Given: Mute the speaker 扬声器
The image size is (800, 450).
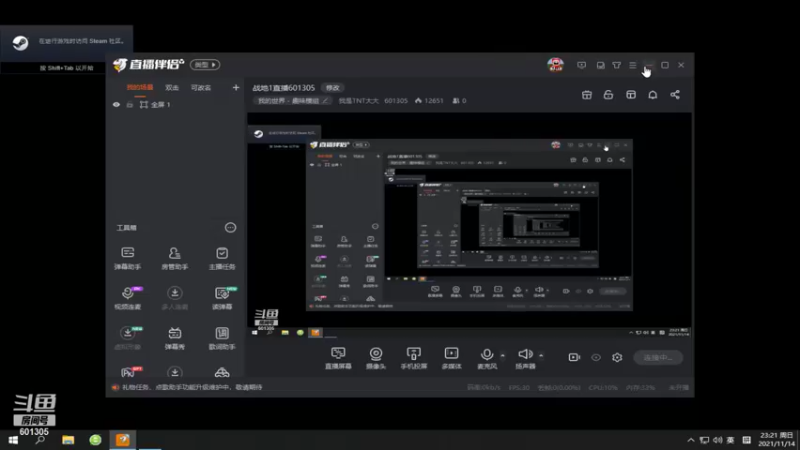Looking at the screenshot, I should tap(525, 358).
